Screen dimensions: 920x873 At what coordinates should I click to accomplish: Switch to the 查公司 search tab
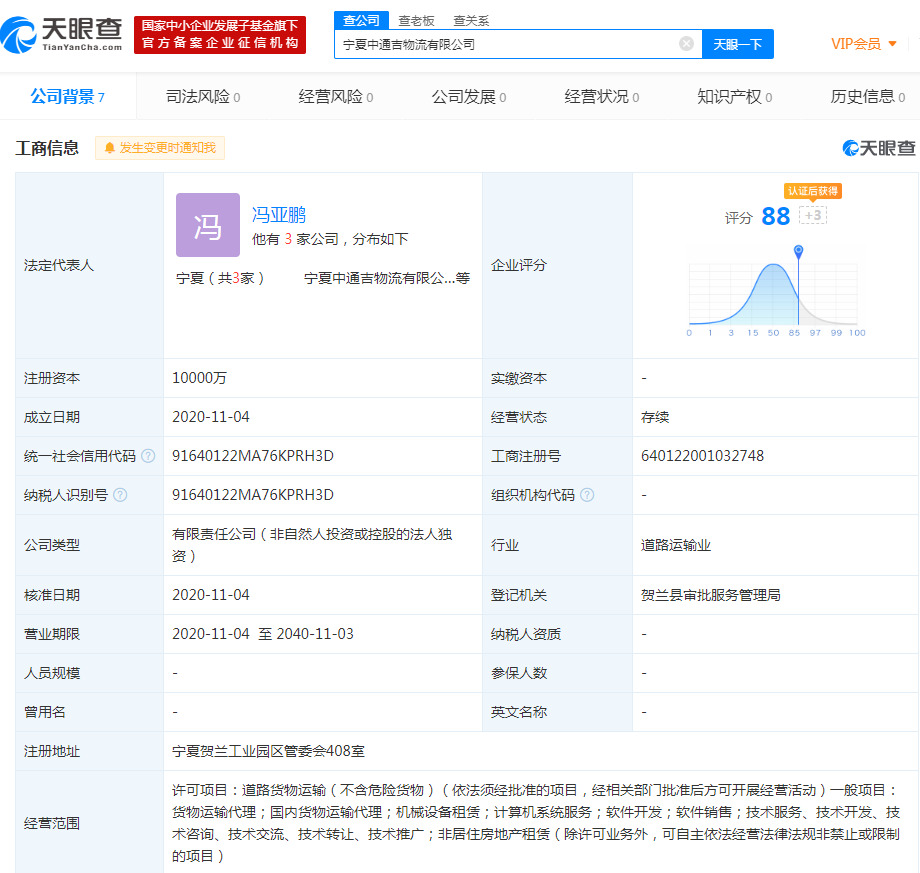(361, 21)
